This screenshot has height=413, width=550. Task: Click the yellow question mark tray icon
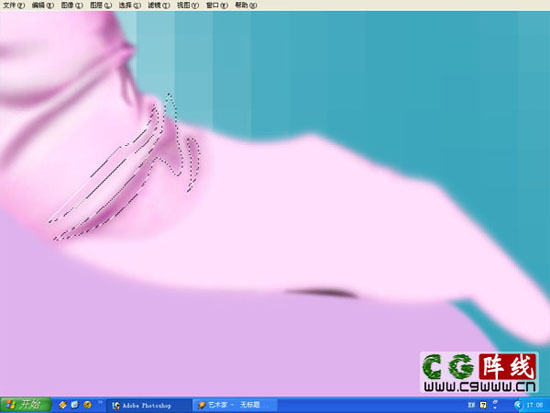(x=483, y=405)
